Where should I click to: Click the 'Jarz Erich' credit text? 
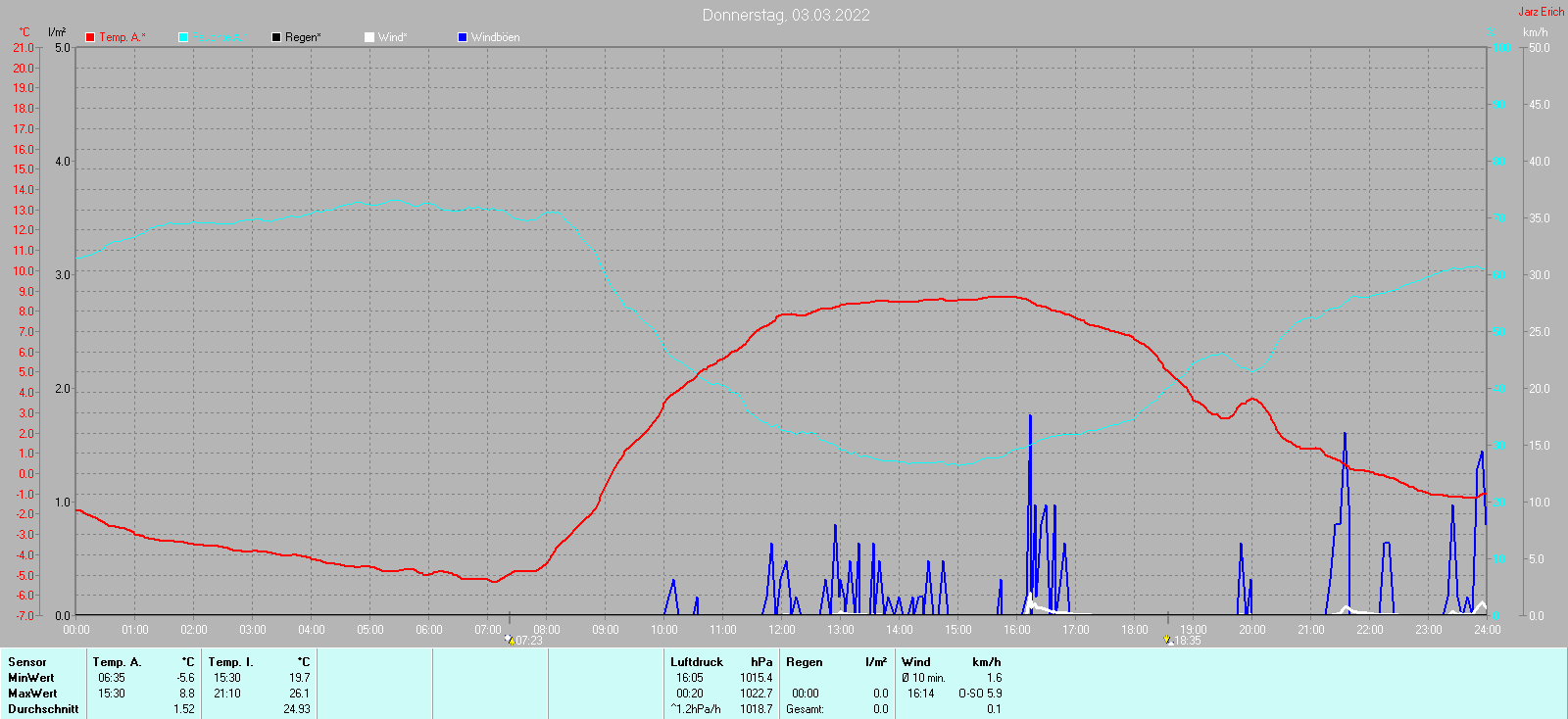tap(1542, 12)
